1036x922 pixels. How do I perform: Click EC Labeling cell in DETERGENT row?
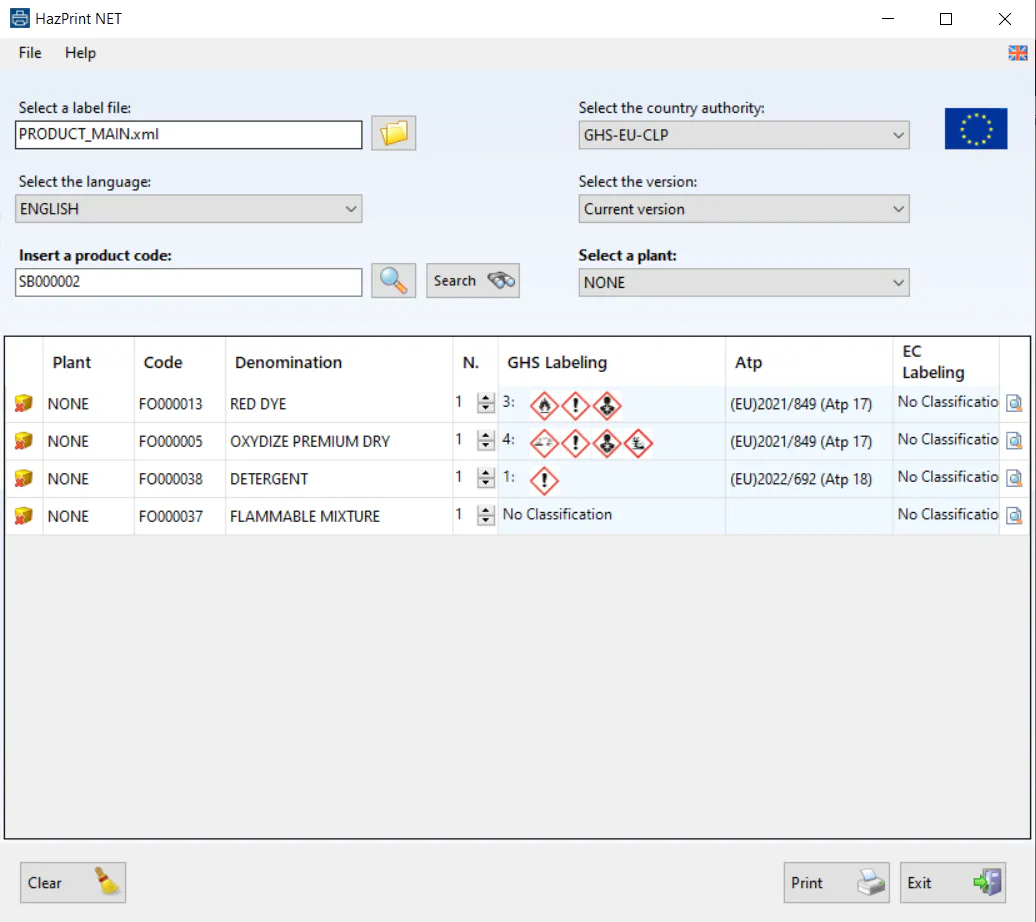pyautogui.click(x=946, y=477)
